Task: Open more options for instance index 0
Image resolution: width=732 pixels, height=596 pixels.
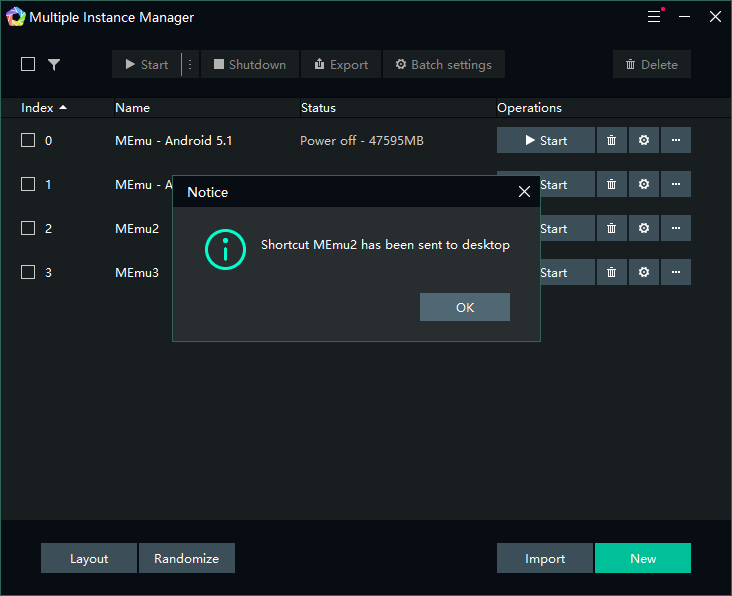Action: [x=676, y=141]
